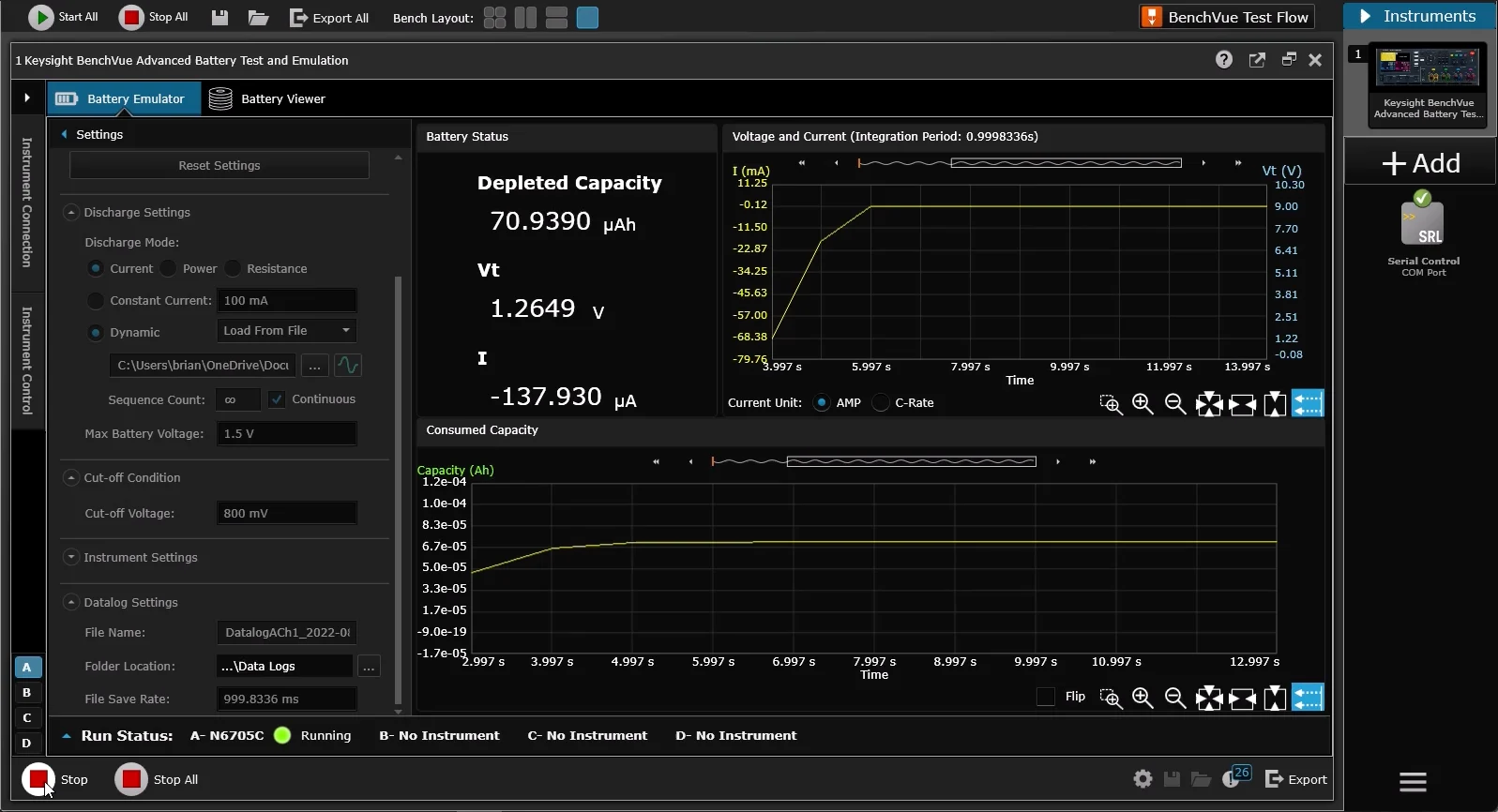1498x812 pixels.
Task: Click the Max Battery Voltage field
Action: click(287, 433)
